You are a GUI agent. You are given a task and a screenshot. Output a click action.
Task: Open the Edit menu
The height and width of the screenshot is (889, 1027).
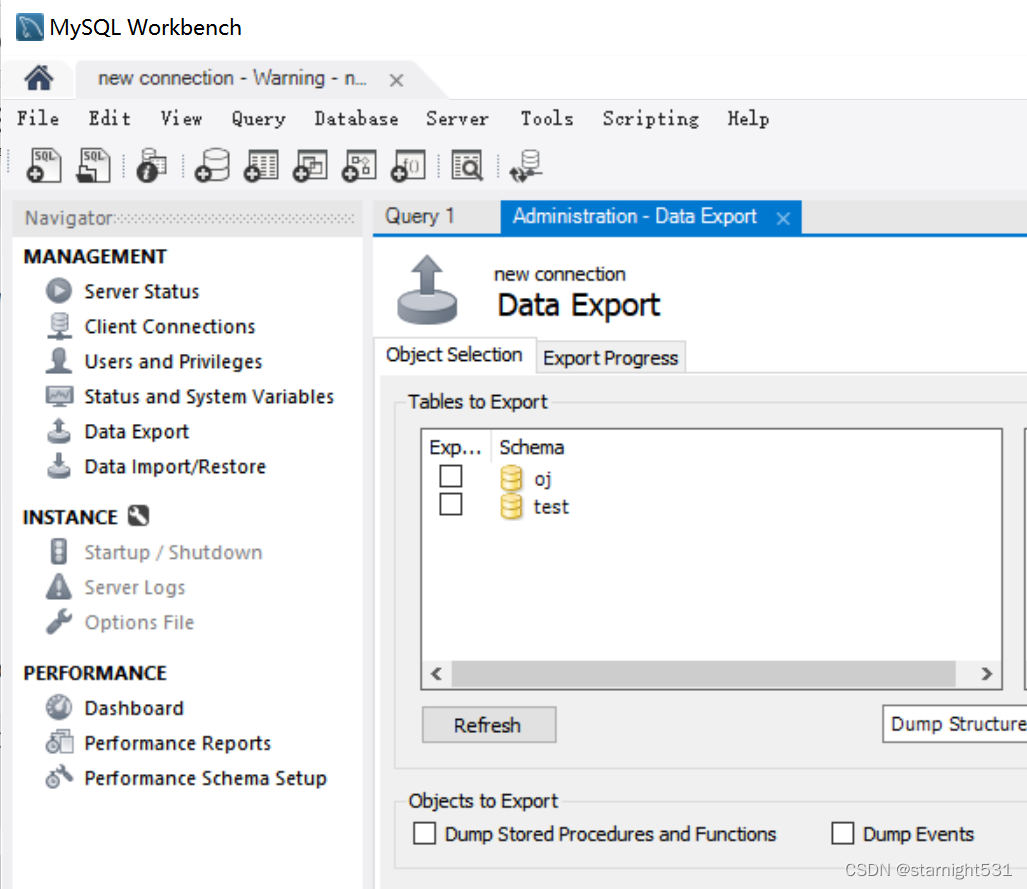(x=109, y=119)
